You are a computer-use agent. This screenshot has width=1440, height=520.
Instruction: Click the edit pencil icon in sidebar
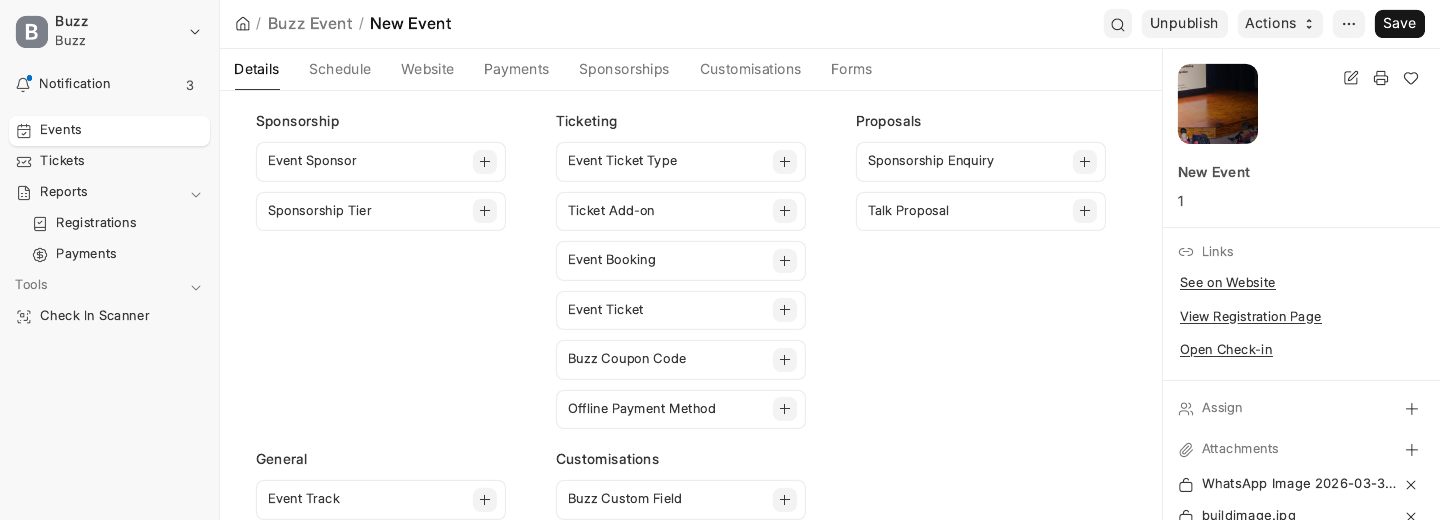1351,78
